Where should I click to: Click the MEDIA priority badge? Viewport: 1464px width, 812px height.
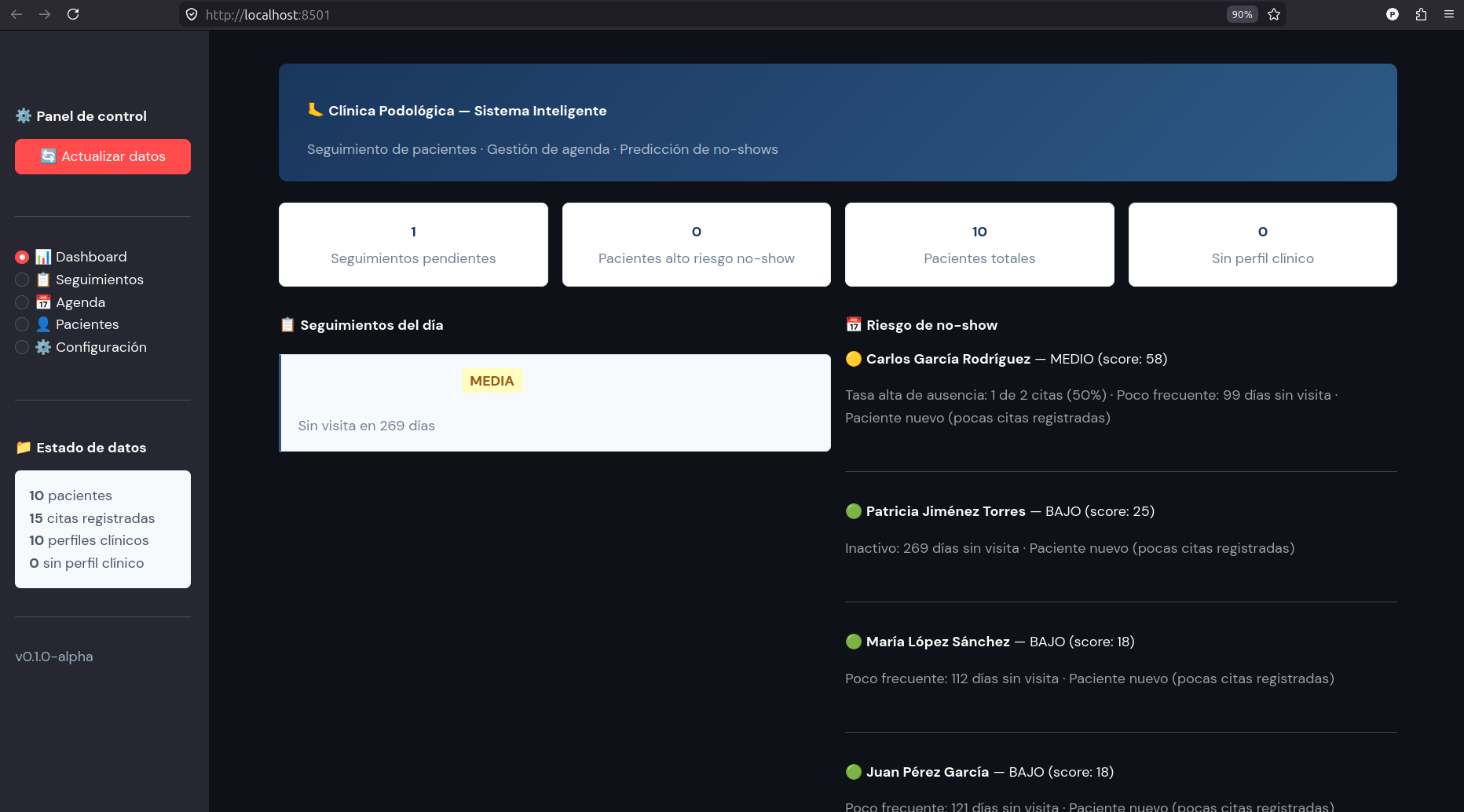point(492,381)
